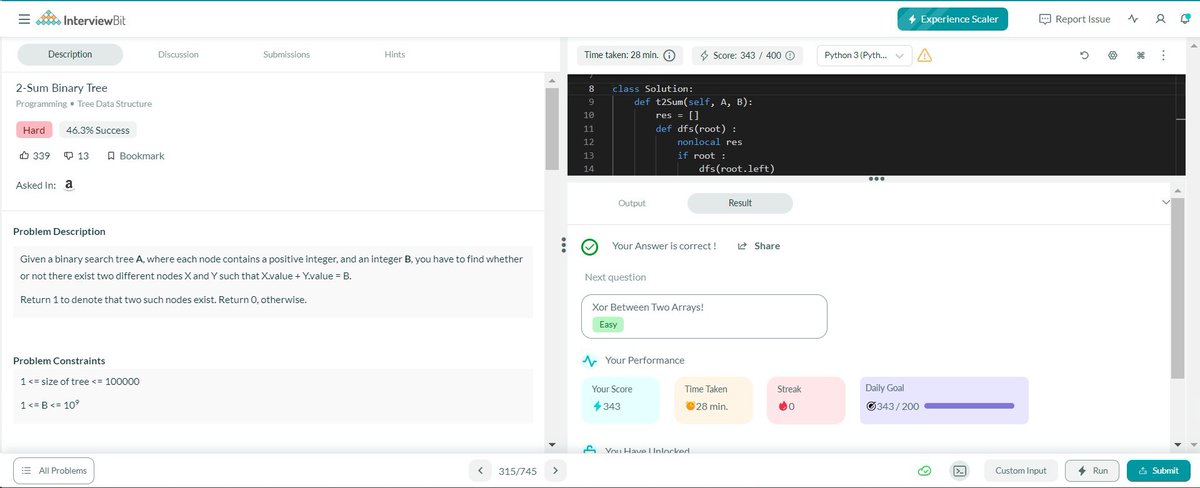The image size is (1200, 488).
Task: Click the Streak 0 card
Action: pyautogui.click(x=806, y=399)
